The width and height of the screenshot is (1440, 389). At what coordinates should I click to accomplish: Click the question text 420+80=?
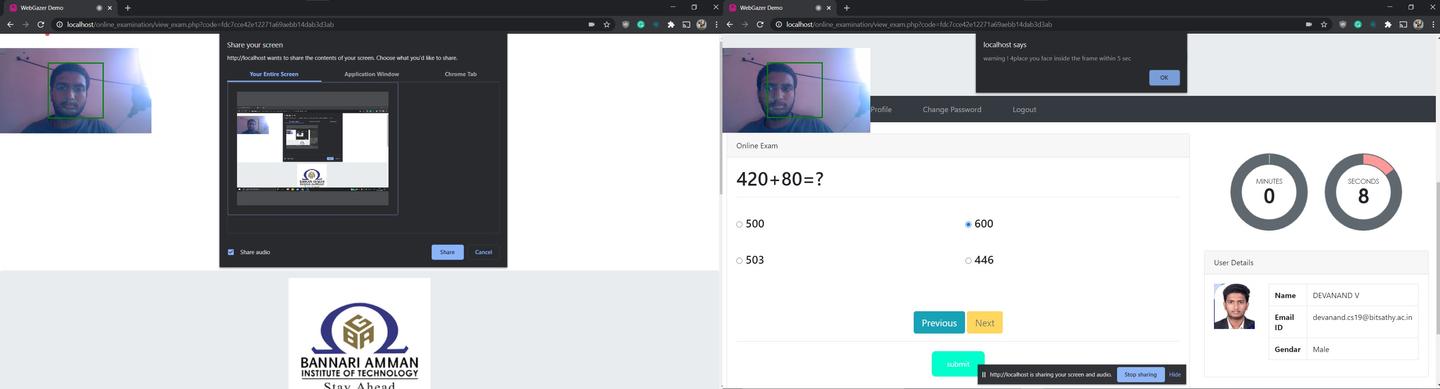tap(780, 179)
